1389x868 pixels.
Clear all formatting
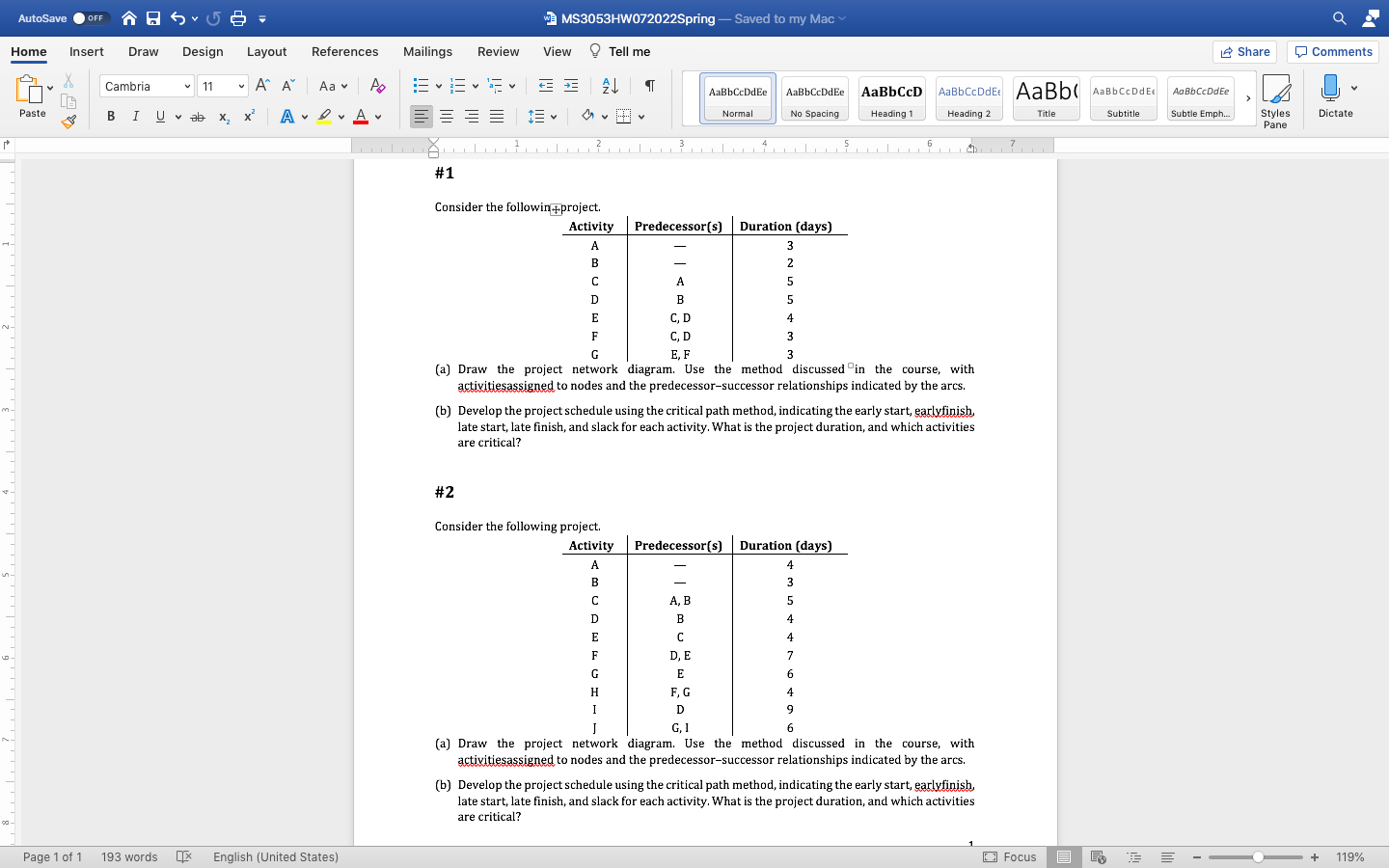[x=377, y=86]
